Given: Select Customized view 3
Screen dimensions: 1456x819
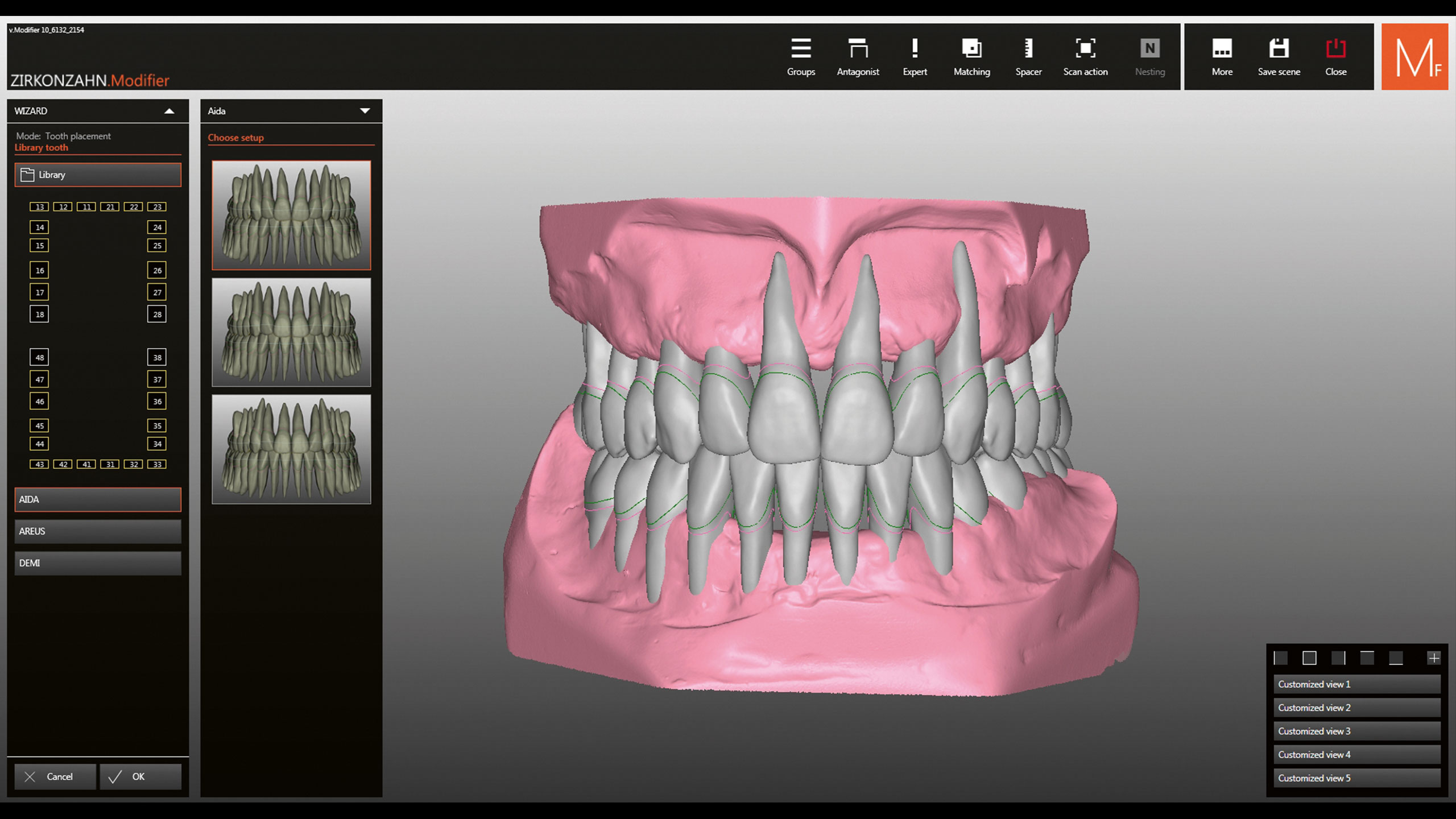Looking at the screenshot, I should coord(1356,731).
